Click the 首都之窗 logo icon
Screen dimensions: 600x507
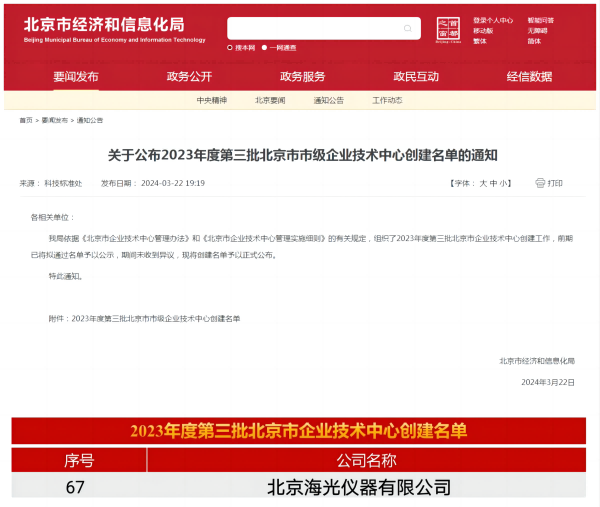[449, 29]
